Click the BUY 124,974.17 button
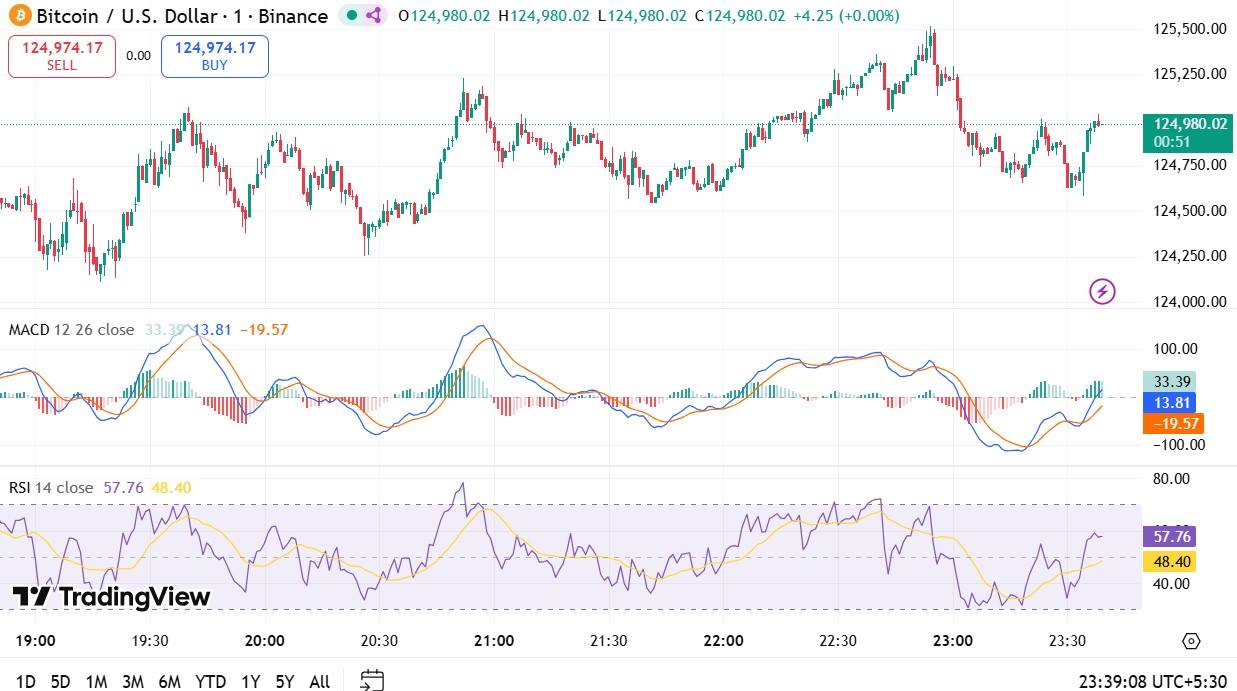Image resolution: width=1237 pixels, height=691 pixels. tap(214, 56)
